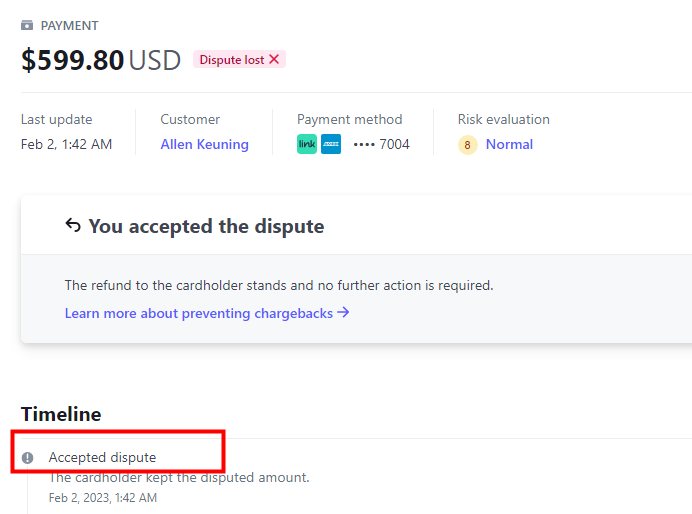
Task: Click the alert icon beside Accepted dispute
Action: (28, 458)
